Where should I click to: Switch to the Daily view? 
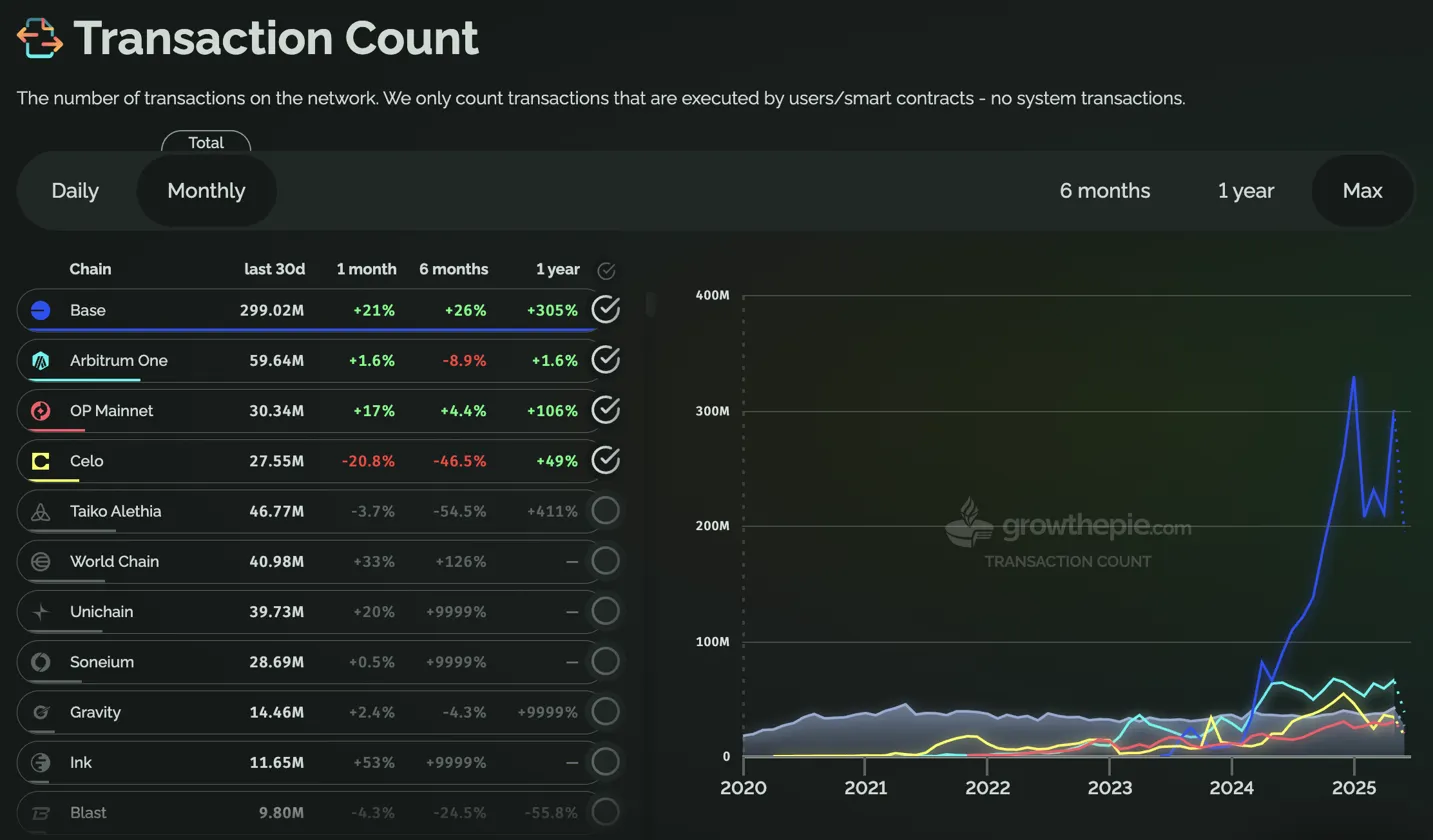click(x=75, y=190)
